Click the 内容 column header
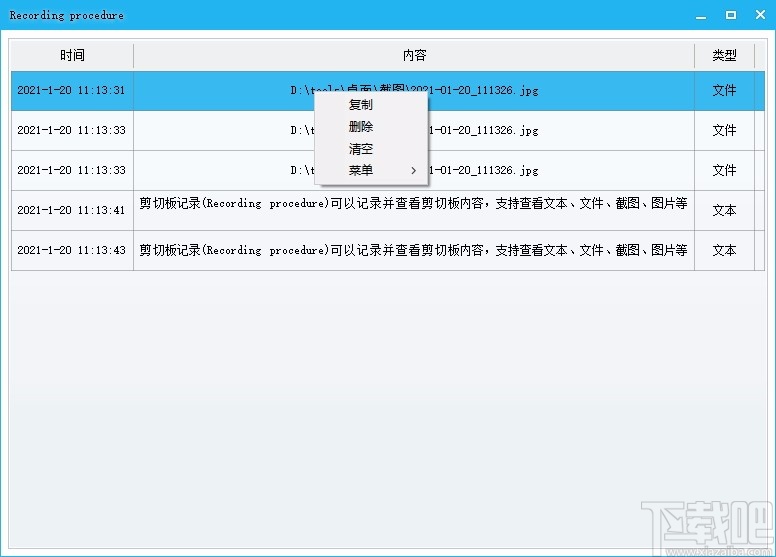 pyautogui.click(x=414, y=55)
